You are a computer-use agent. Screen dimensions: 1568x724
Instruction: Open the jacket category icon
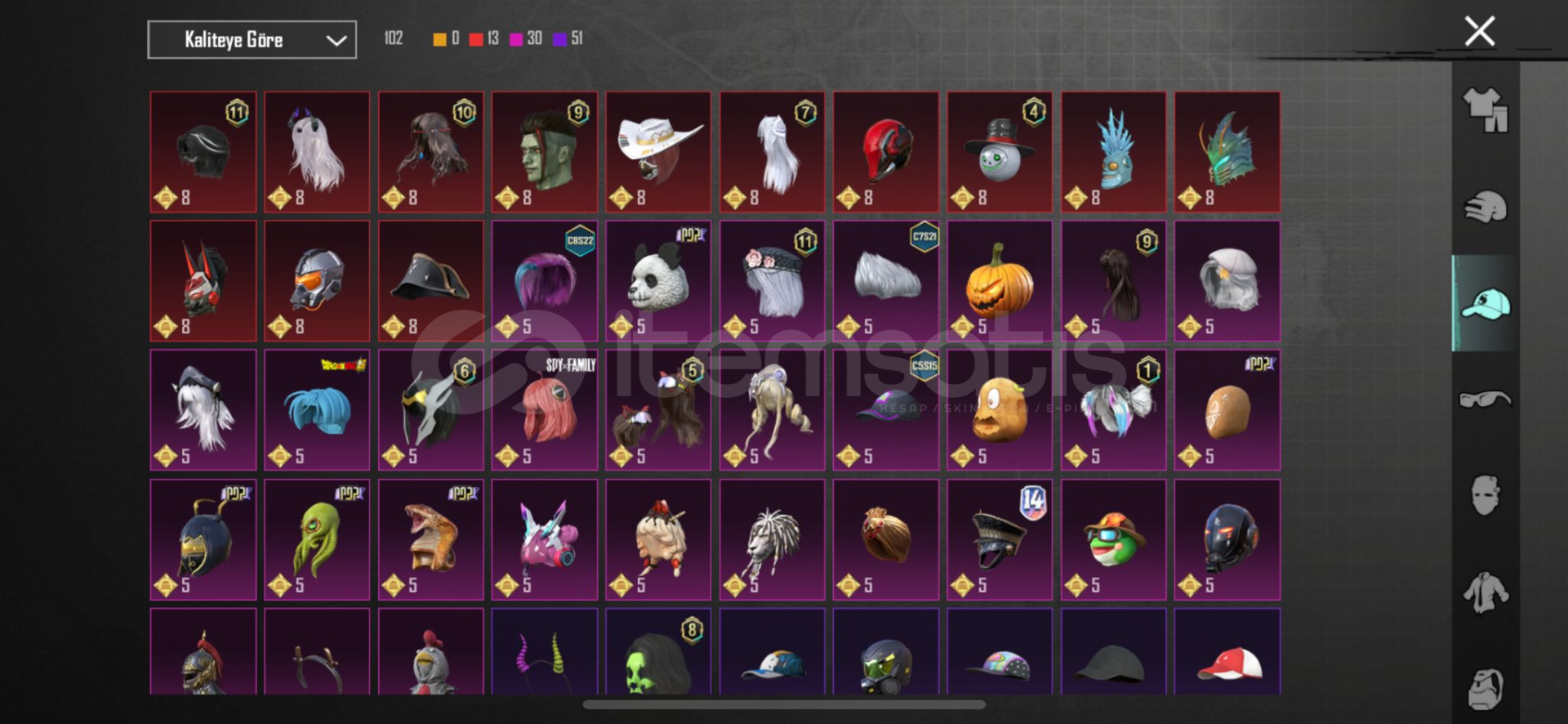[x=1485, y=592]
